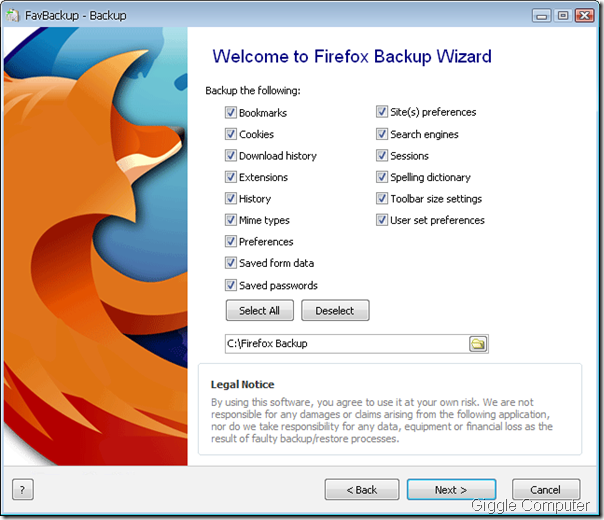This screenshot has height=520, width=604.
Task: Click the Welcome to Firefox Backup Wizard title
Action: 352,56
